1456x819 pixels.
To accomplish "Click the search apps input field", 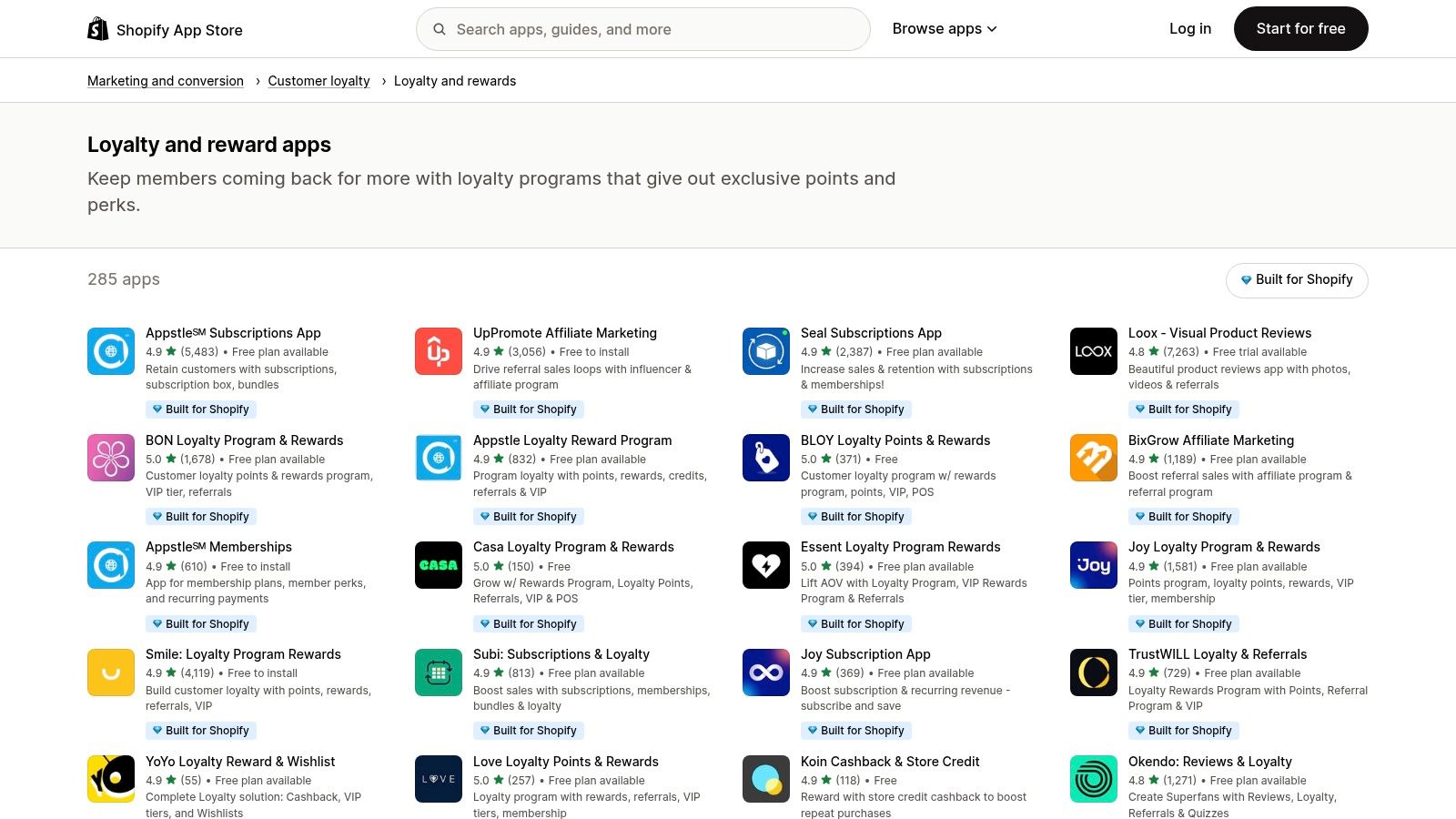I will 642,28.
